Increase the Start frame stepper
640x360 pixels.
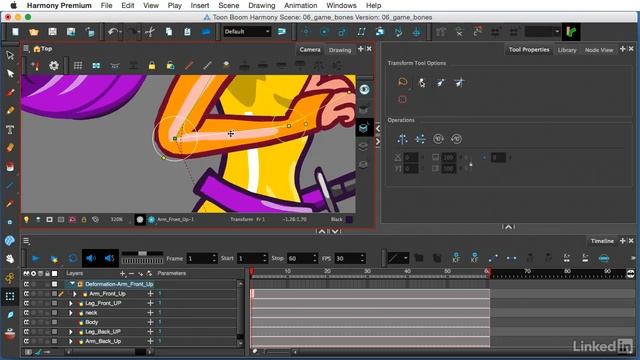pyautogui.click(x=264, y=256)
